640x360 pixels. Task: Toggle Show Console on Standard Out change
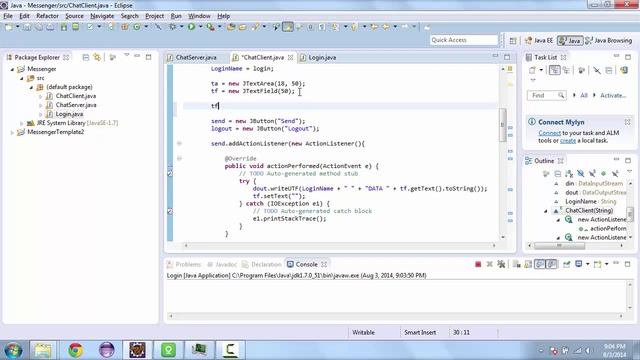(540, 264)
